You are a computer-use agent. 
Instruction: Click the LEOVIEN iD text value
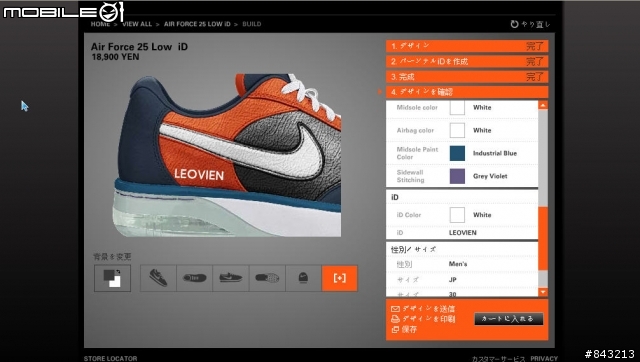pyautogui.click(x=462, y=233)
